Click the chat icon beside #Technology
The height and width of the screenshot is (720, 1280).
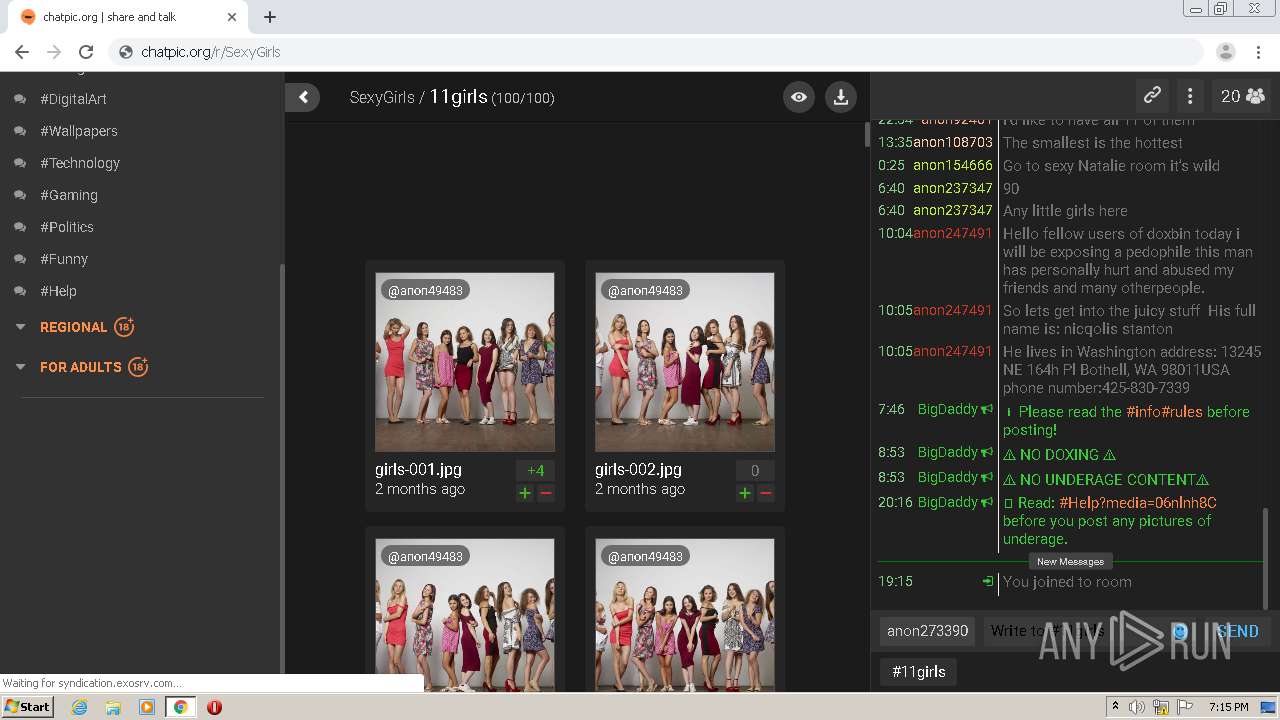click(20, 163)
